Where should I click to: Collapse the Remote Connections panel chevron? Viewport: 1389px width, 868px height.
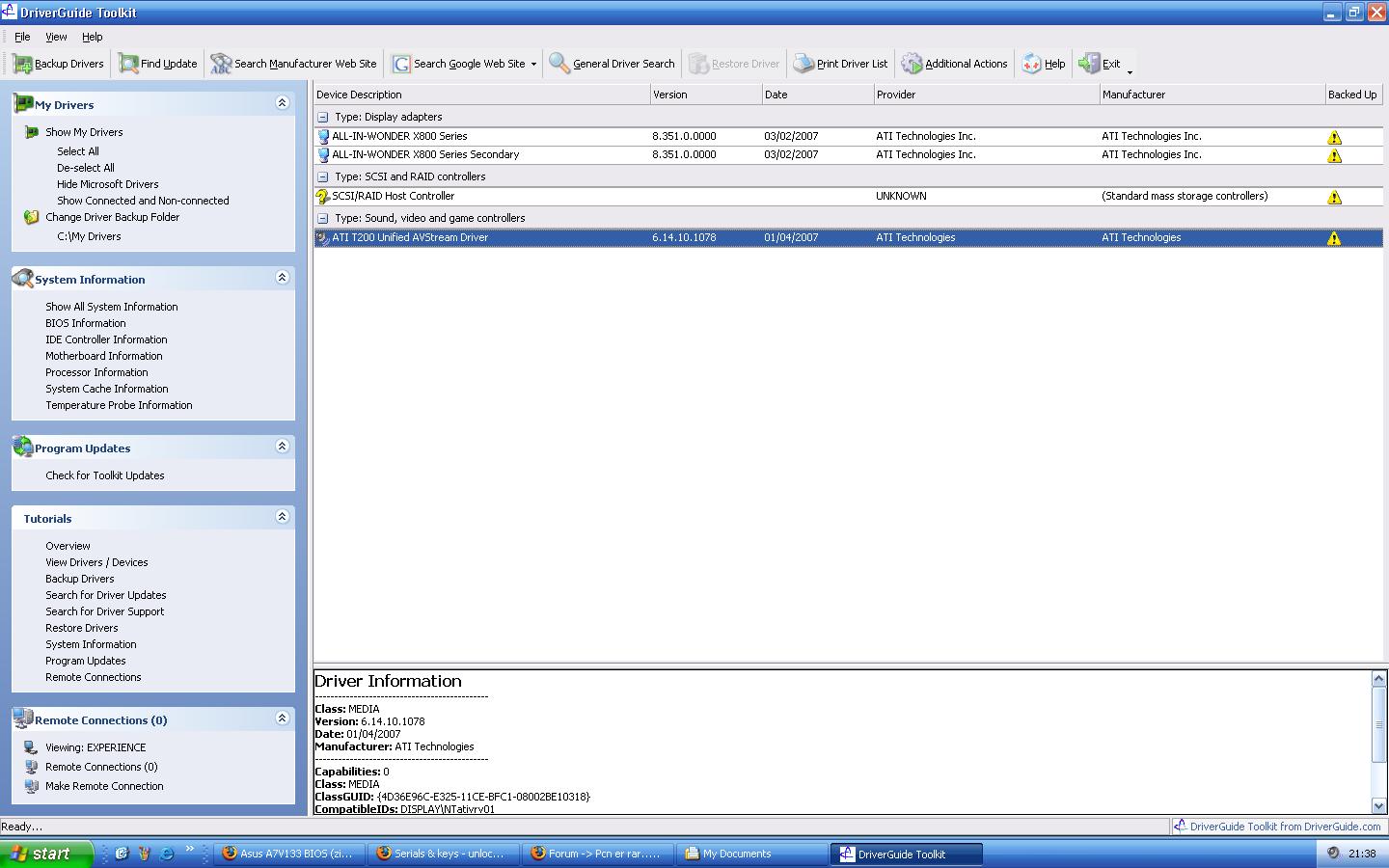point(283,718)
